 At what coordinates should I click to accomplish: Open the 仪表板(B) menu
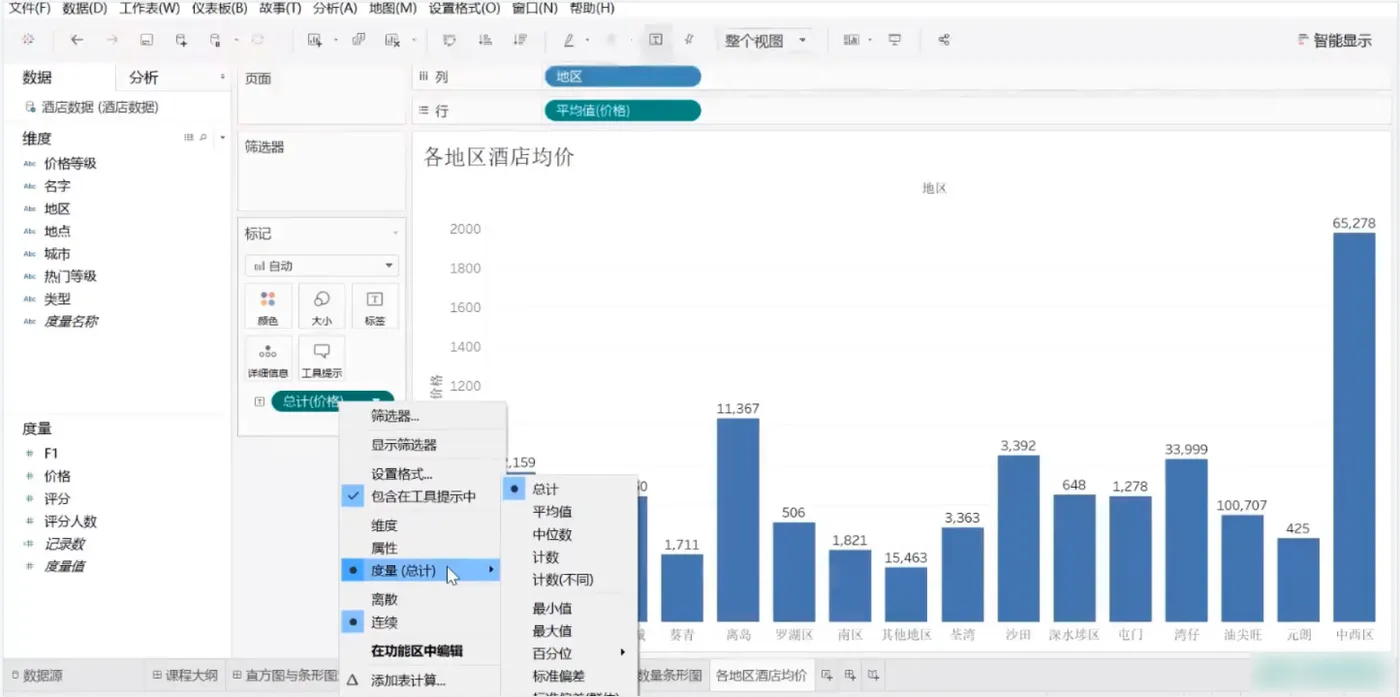pos(219,8)
